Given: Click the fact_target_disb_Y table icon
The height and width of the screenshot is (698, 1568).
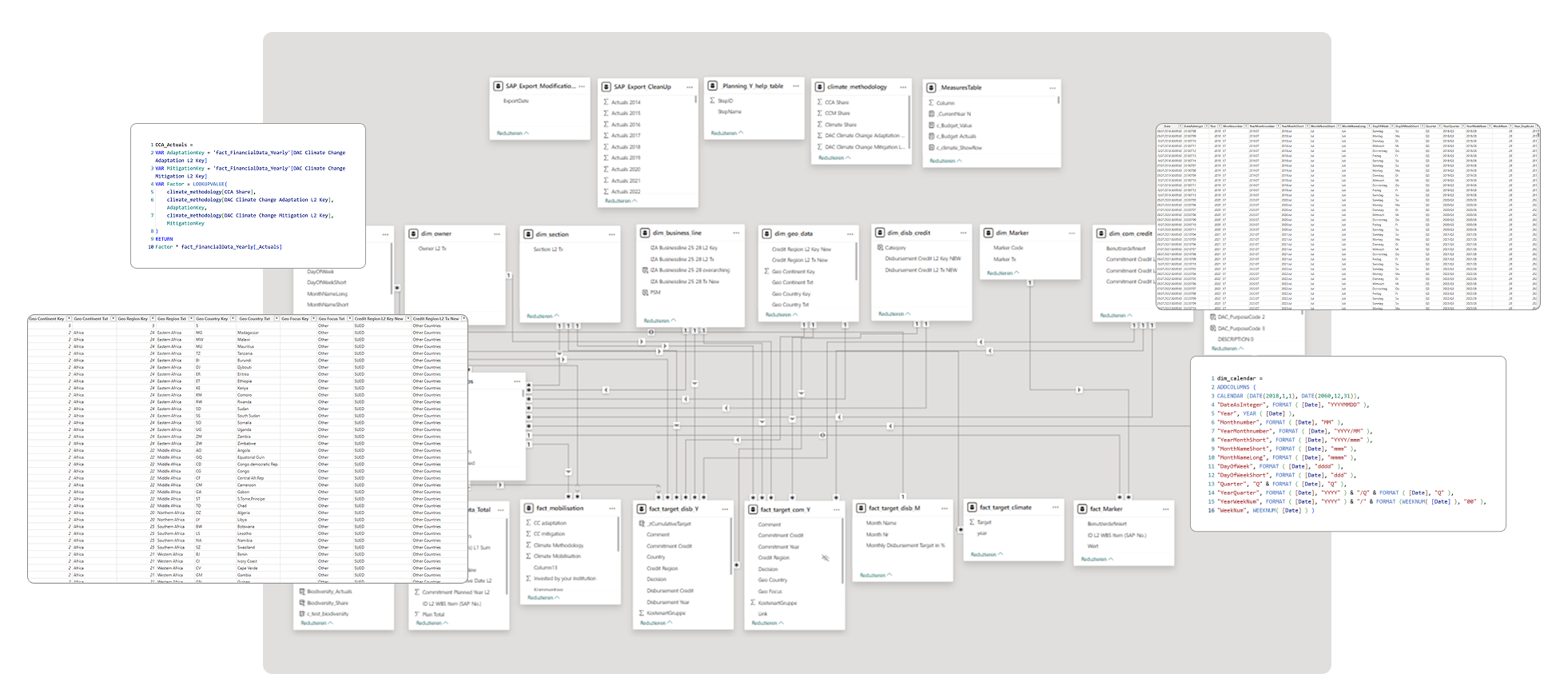Looking at the screenshot, I should tap(642, 509).
